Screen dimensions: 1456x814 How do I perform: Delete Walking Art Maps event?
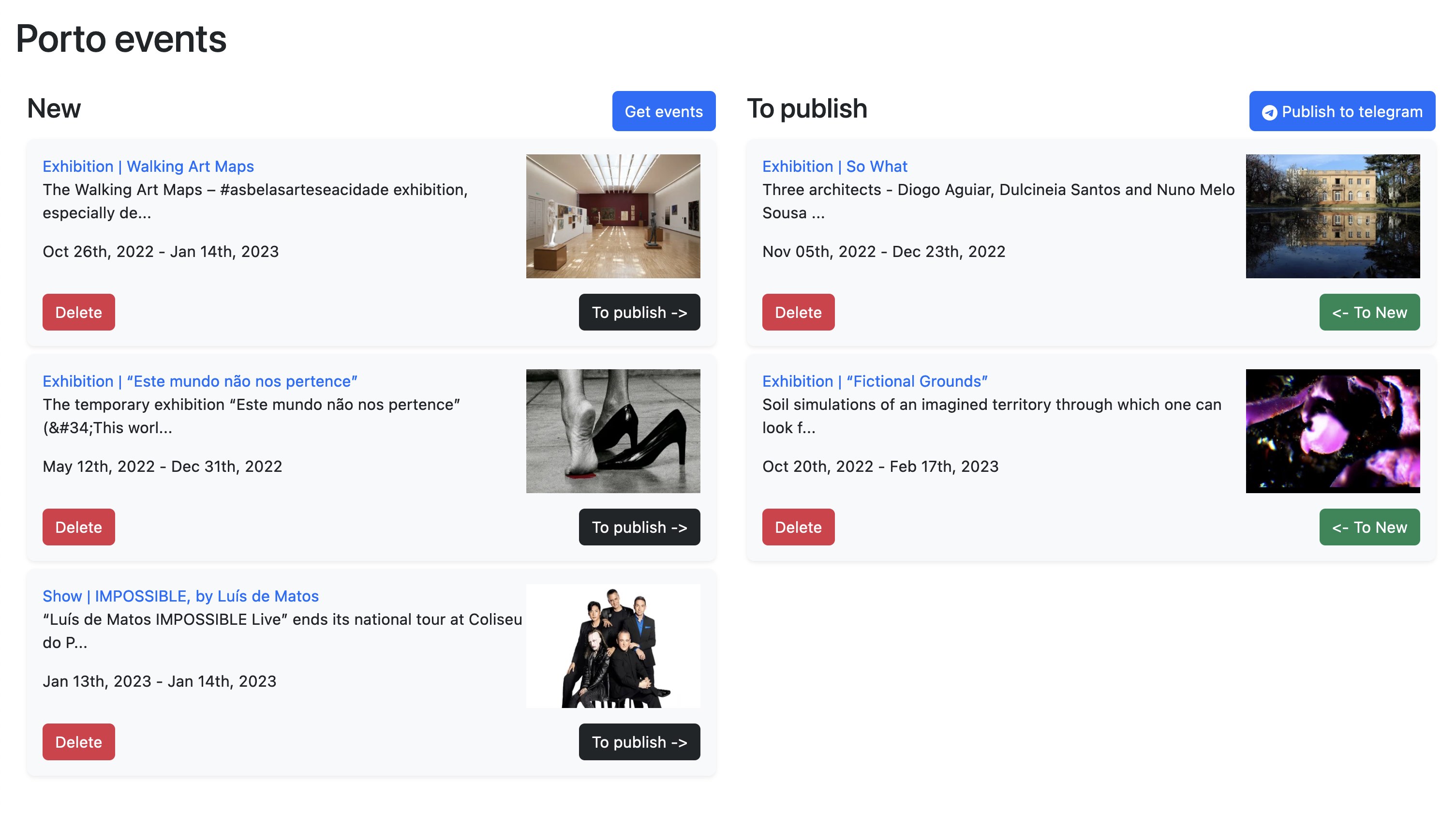click(78, 311)
